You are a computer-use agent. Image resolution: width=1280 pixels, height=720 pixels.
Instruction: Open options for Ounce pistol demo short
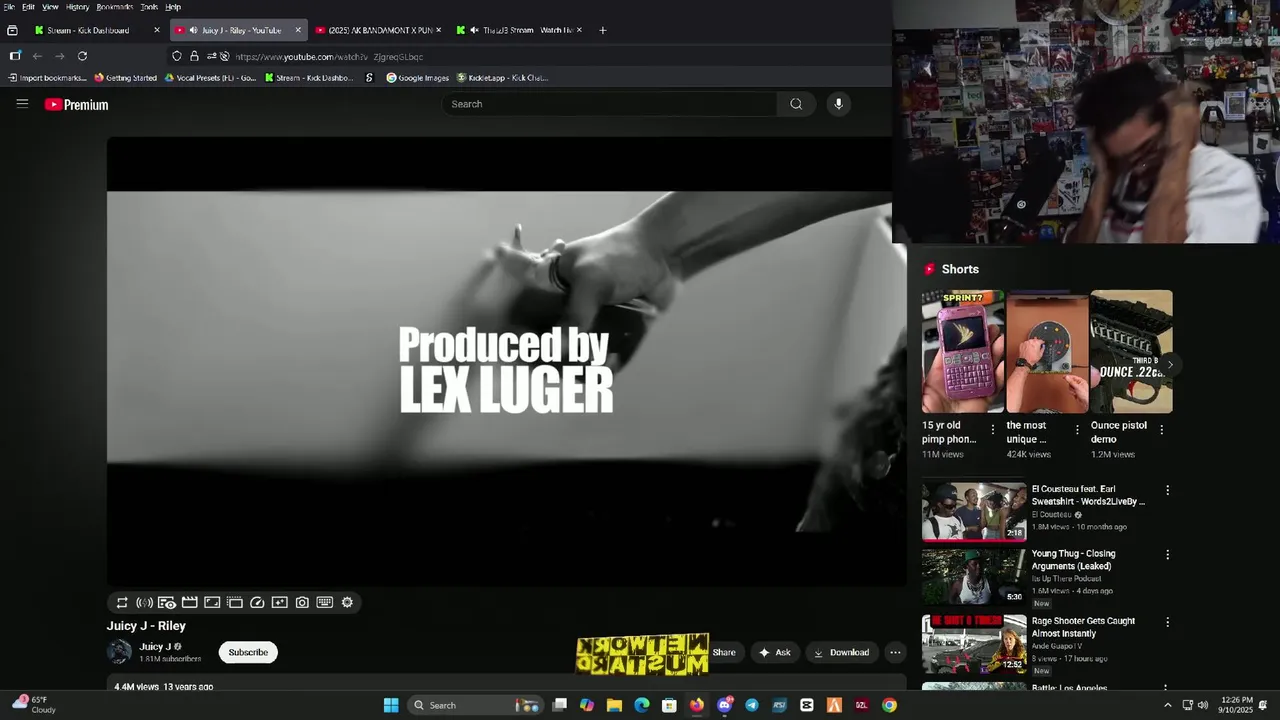(x=1161, y=429)
